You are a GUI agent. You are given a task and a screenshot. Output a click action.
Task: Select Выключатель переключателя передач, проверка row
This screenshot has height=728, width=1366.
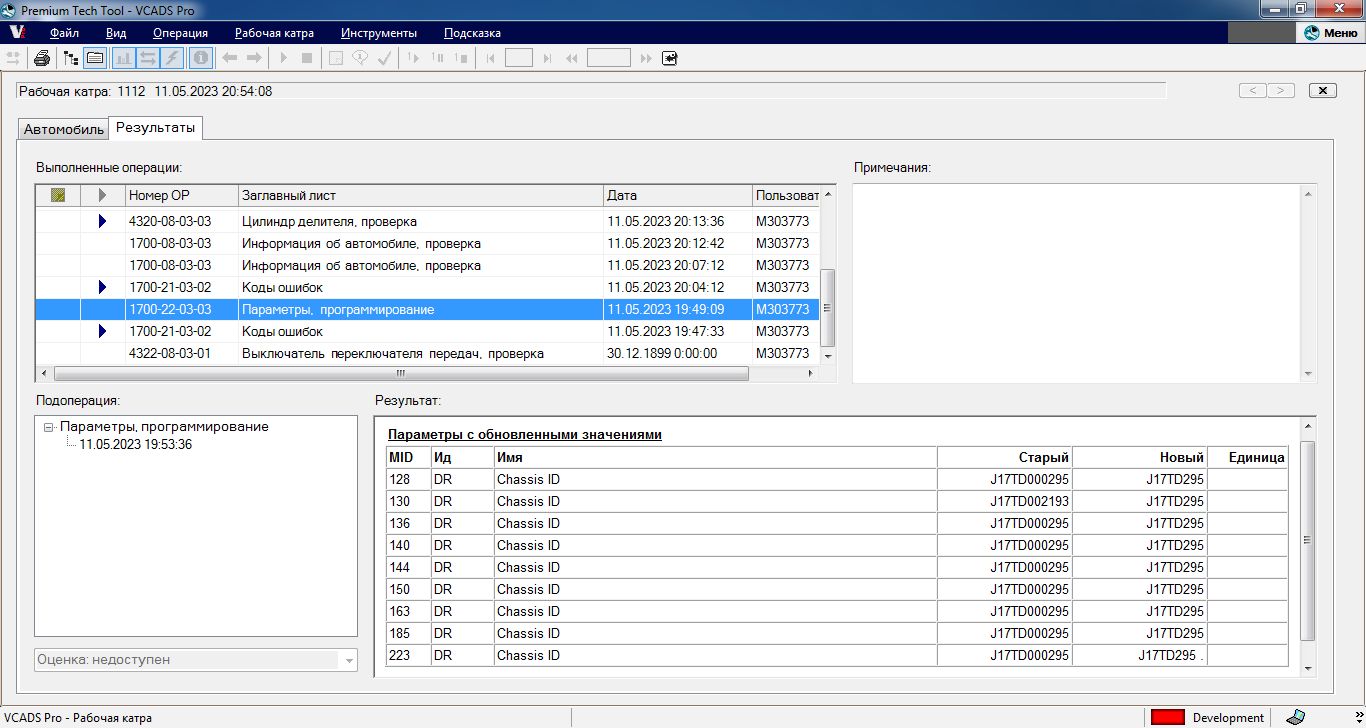(x=427, y=353)
